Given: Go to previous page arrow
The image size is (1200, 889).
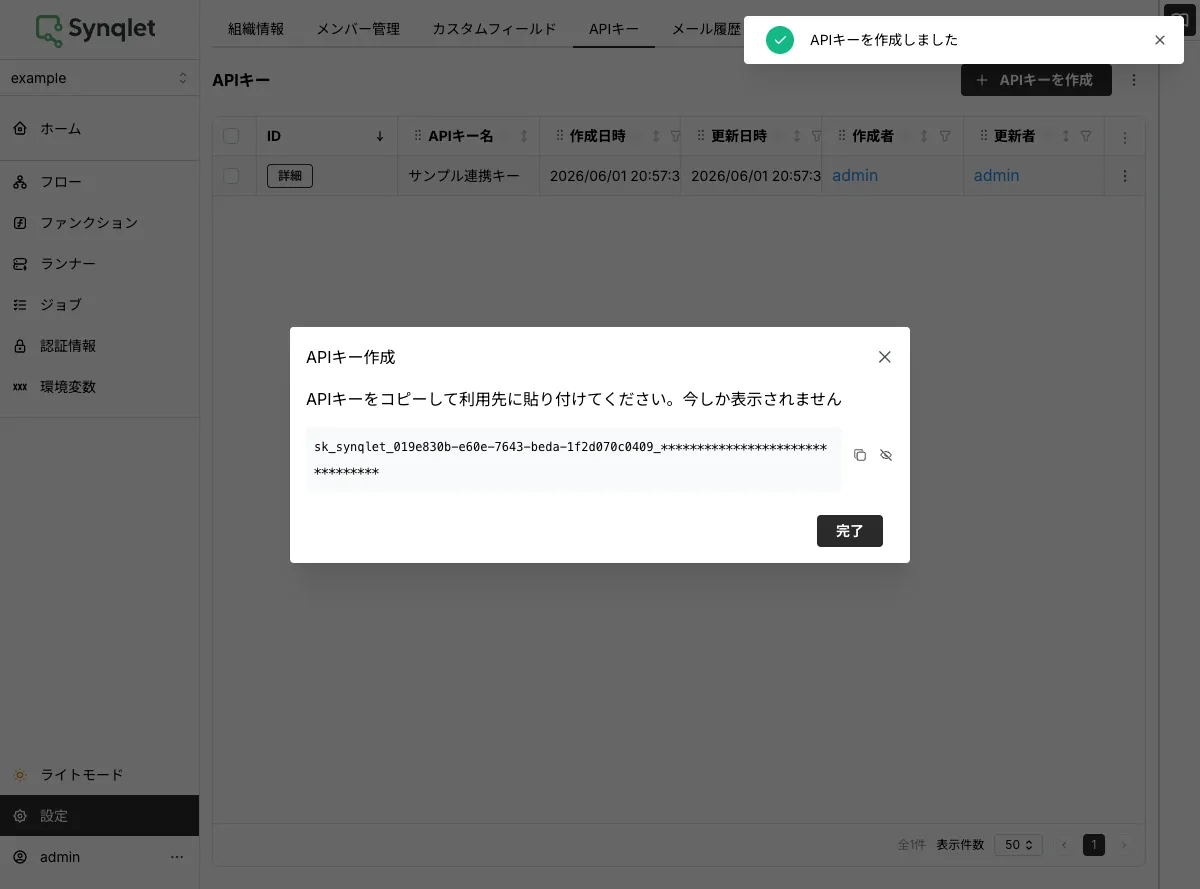Looking at the screenshot, I should (1064, 845).
